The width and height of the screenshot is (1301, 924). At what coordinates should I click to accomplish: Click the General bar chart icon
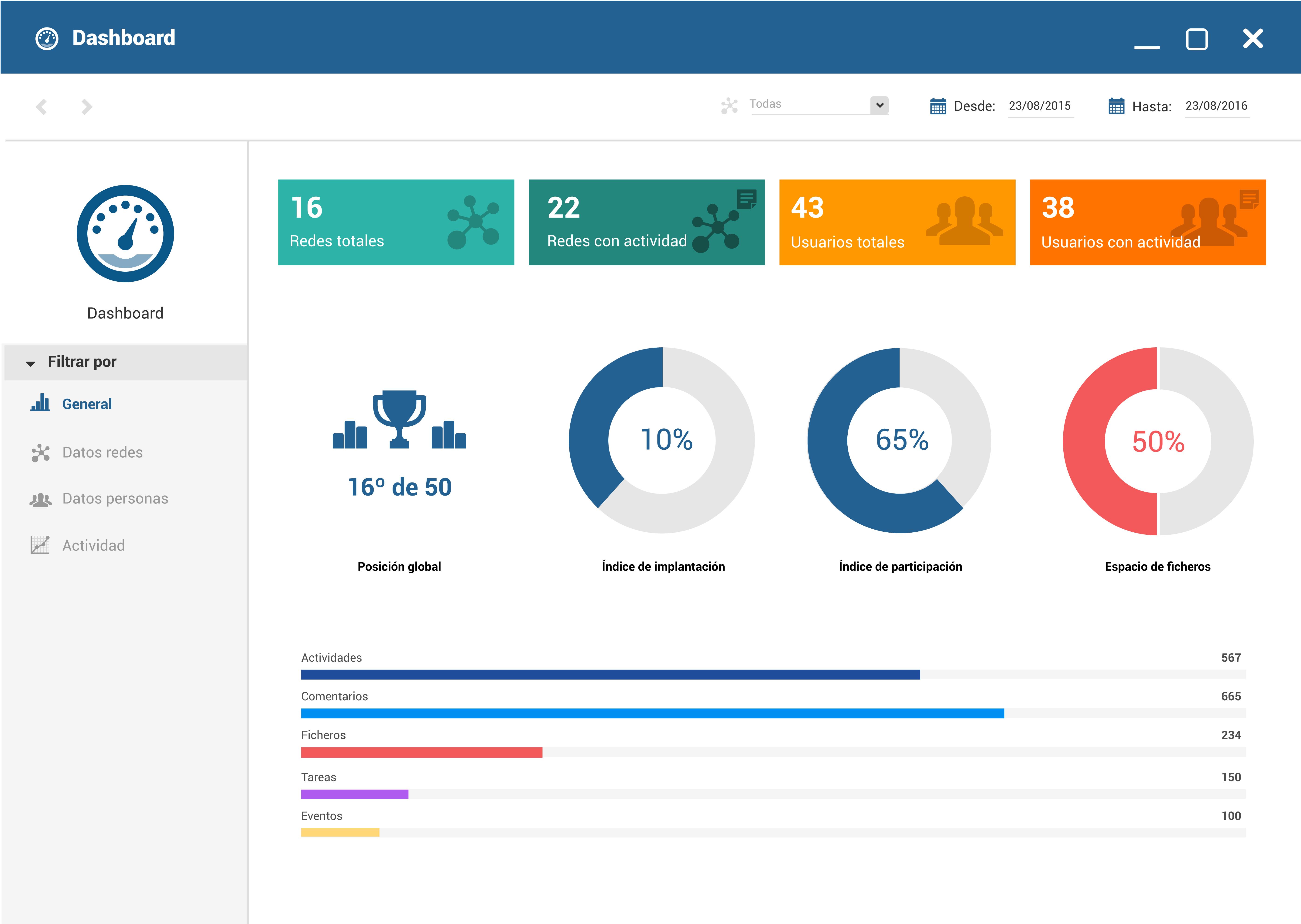pos(40,402)
